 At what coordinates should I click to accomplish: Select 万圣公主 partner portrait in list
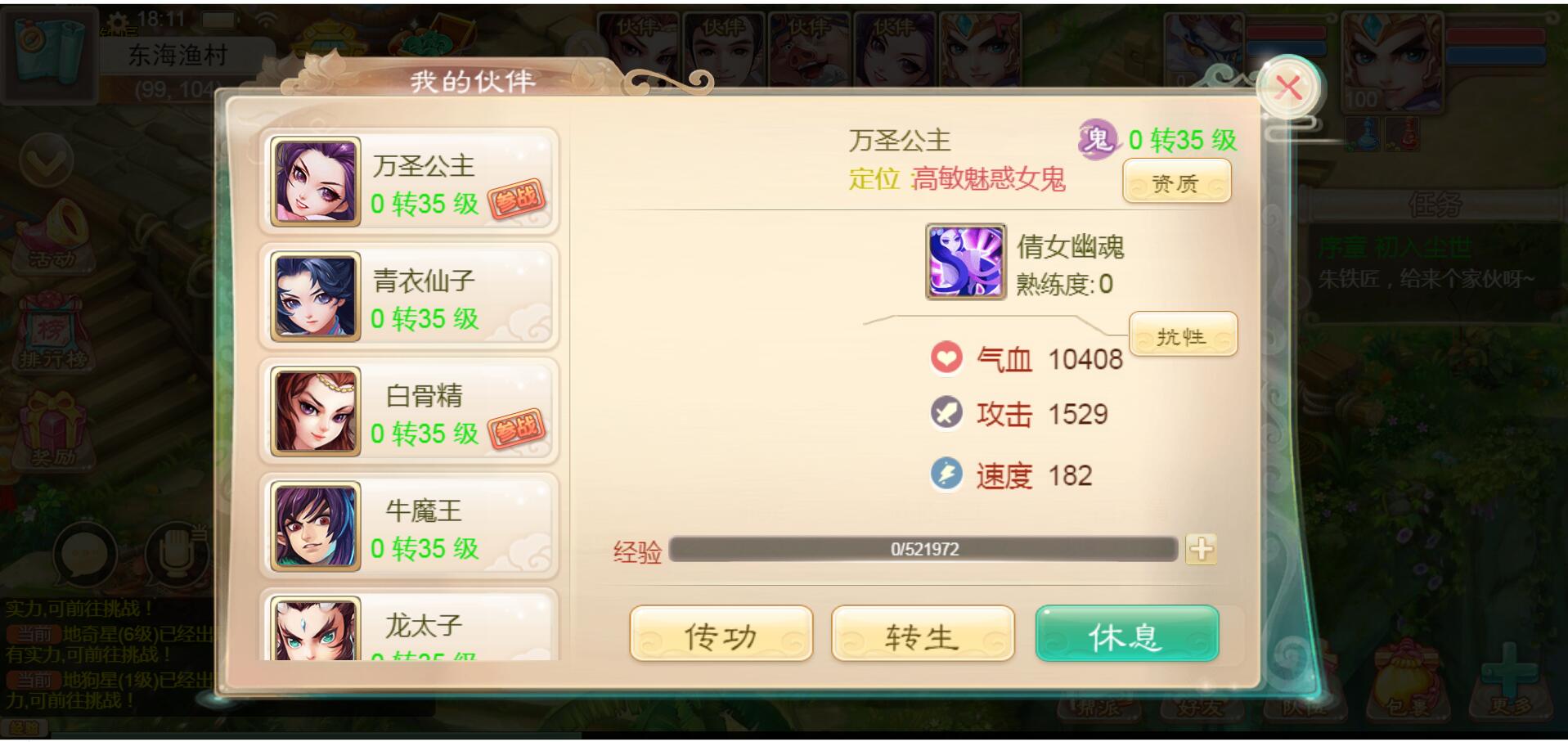316,182
